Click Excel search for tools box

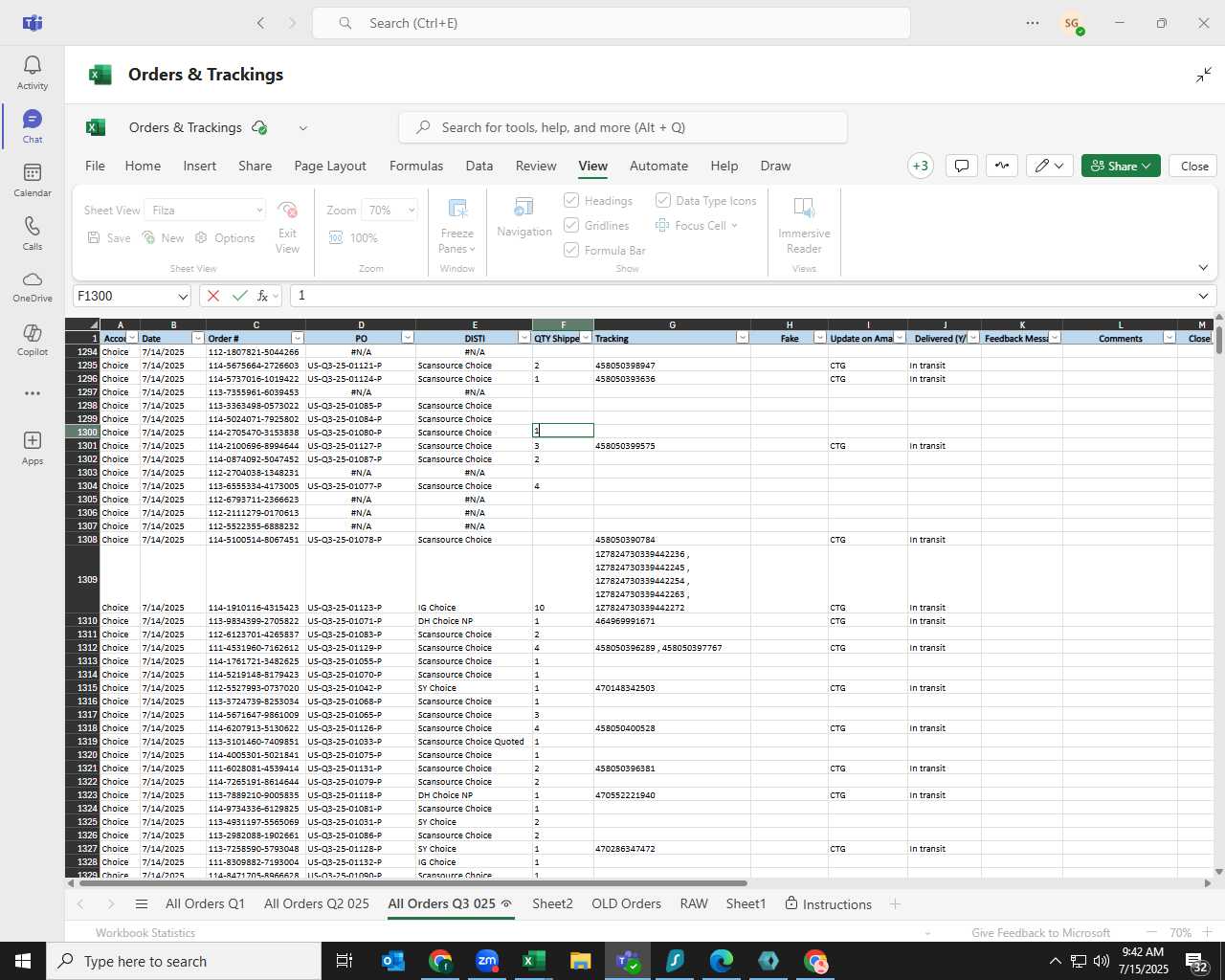(623, 127)
